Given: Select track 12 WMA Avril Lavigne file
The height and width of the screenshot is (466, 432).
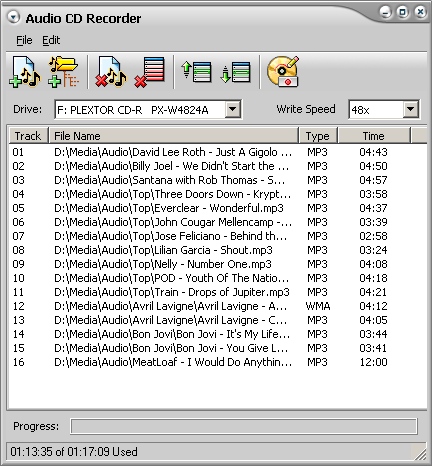Looking at the screenshot, I should coord(200,306).
